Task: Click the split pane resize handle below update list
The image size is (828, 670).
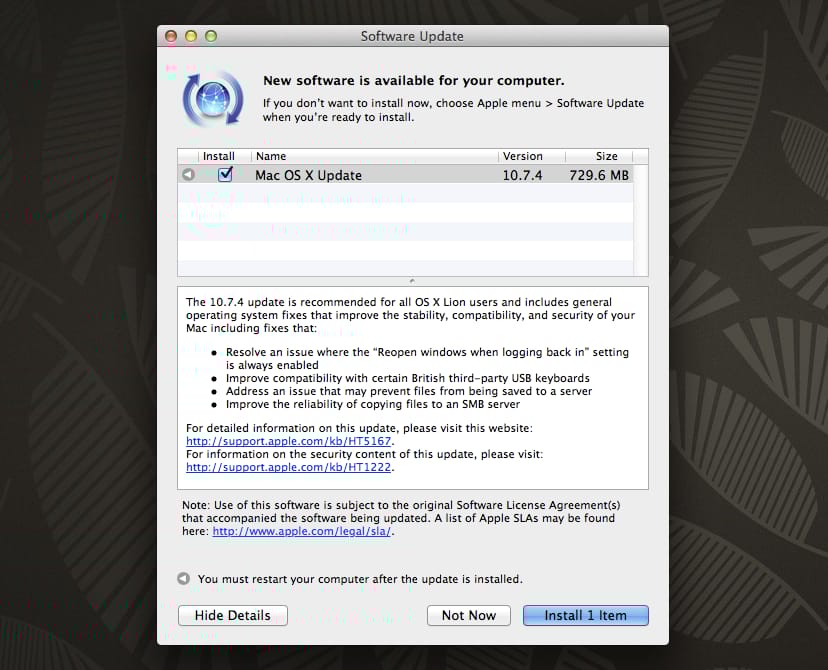Action: click(412, 281)
